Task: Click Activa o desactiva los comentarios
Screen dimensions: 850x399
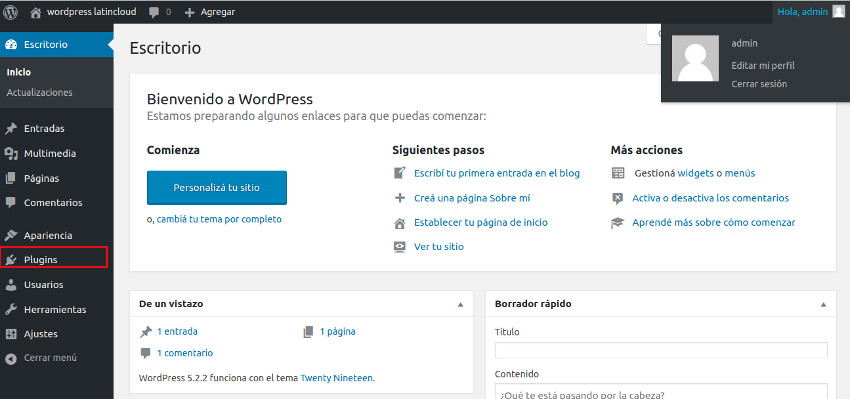Action: 711,198
